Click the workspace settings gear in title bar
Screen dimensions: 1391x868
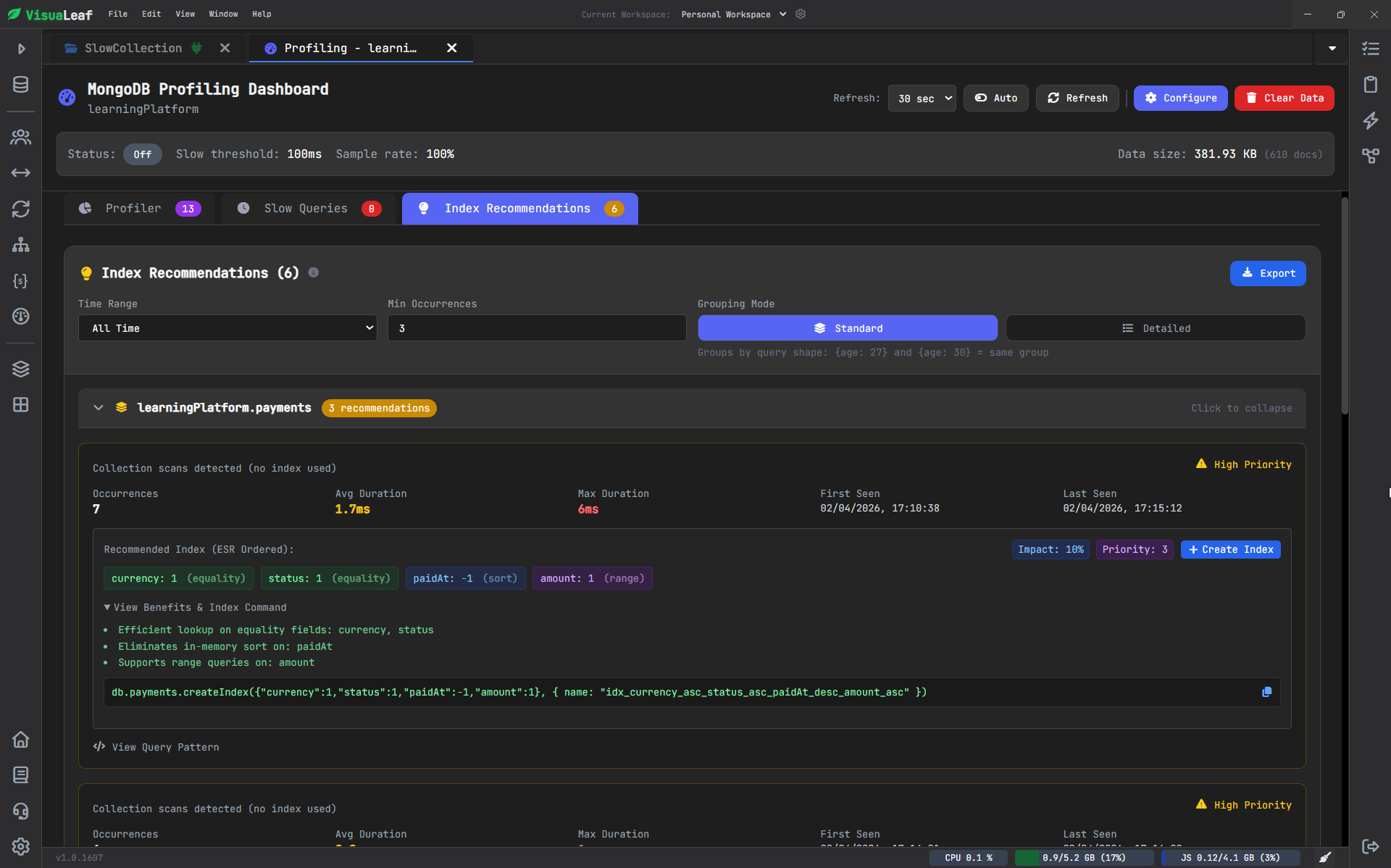click(x=801, y=14)
